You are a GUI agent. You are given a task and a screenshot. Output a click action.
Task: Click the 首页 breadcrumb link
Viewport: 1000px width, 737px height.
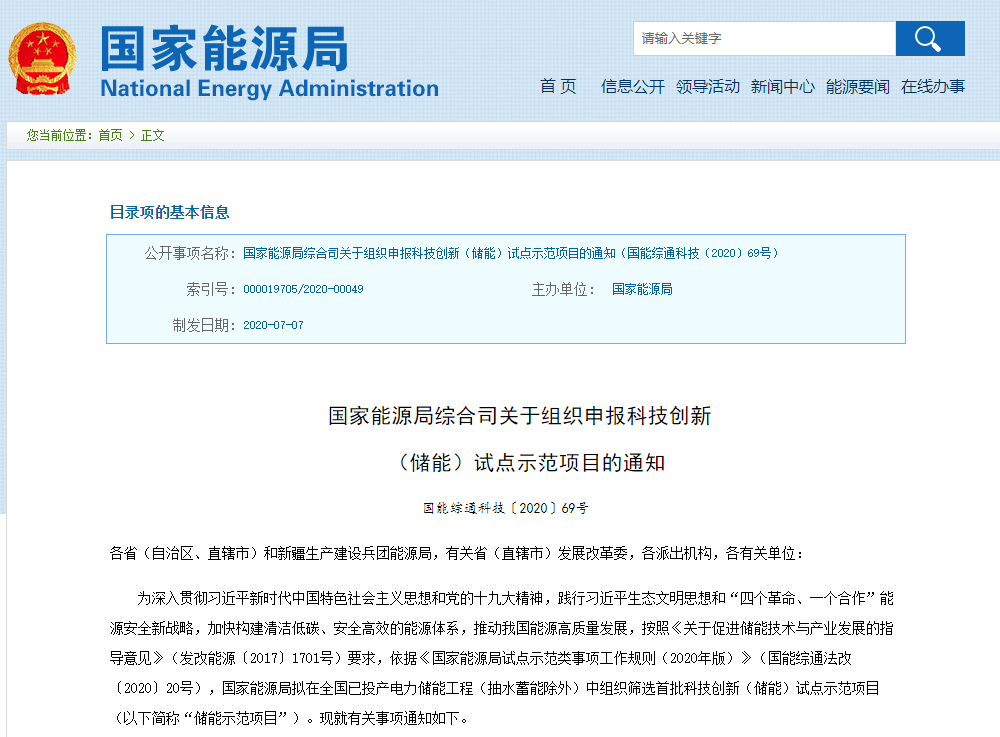pyautogui.click(x=108, y=135)
